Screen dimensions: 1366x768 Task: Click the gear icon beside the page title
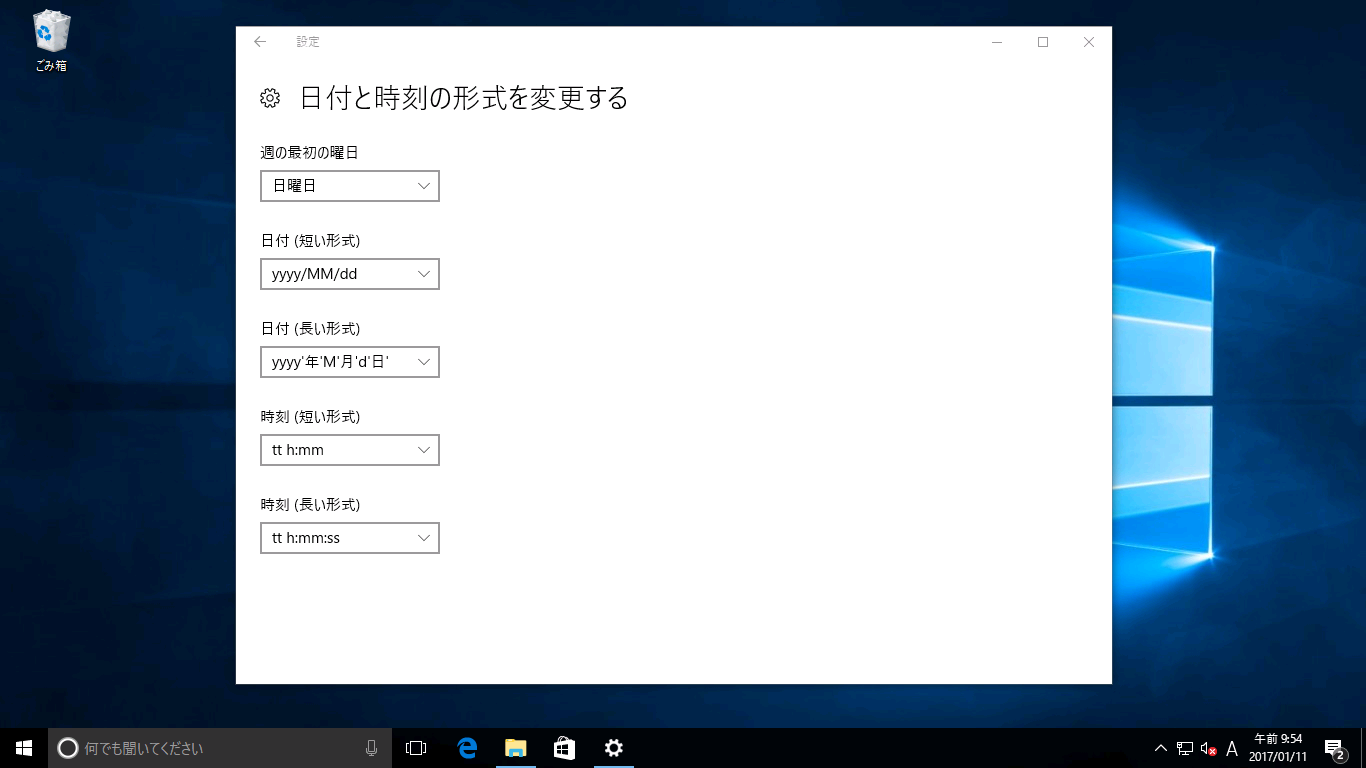coord(269,98)
